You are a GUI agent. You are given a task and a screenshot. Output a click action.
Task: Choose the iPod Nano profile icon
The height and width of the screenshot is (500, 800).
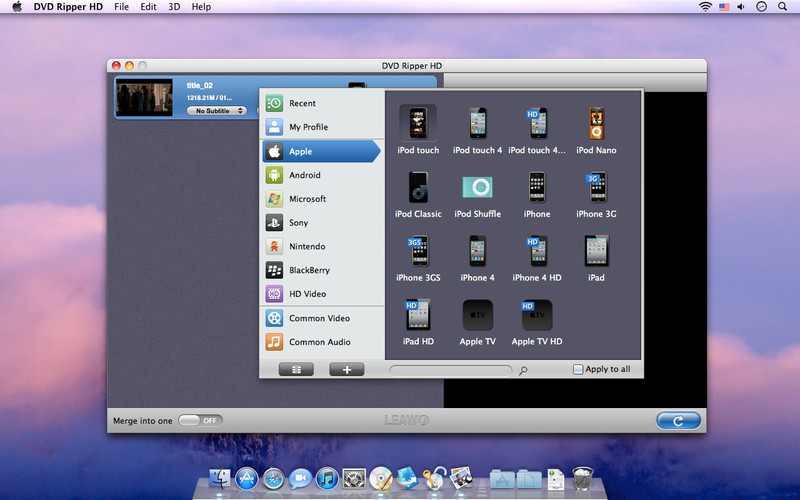pos(596,124)
